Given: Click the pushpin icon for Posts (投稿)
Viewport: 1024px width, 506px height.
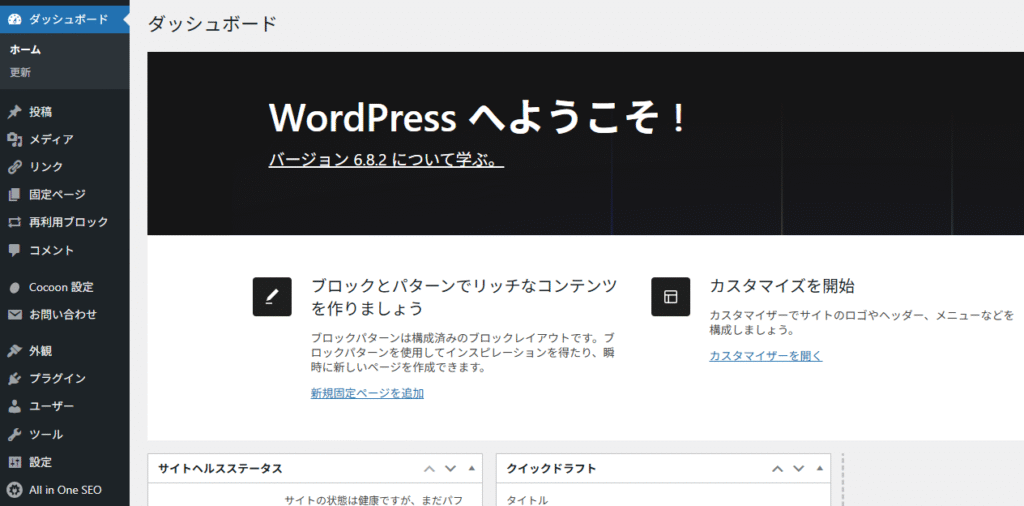Looking at the screenshot, I should [14, 112].
